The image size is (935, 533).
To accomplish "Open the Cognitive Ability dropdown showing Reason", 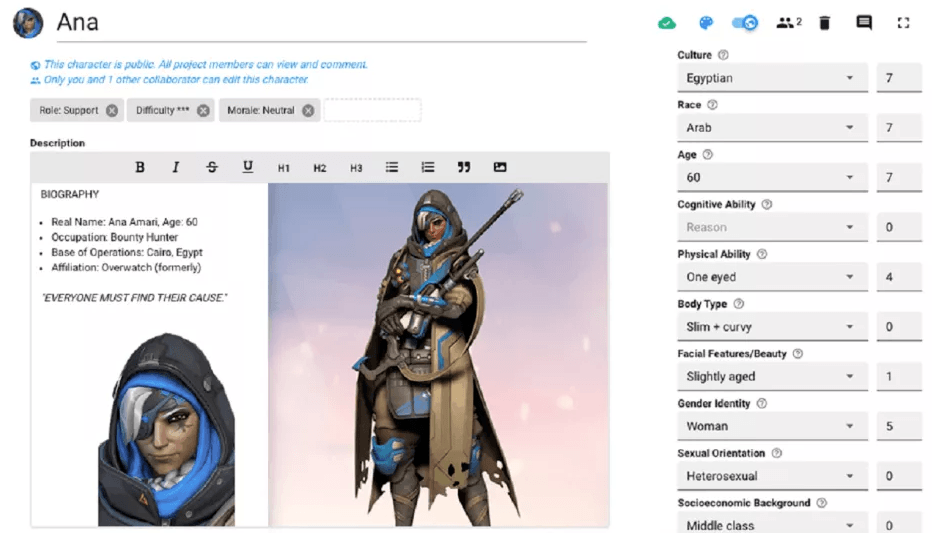I will point(772,227).
